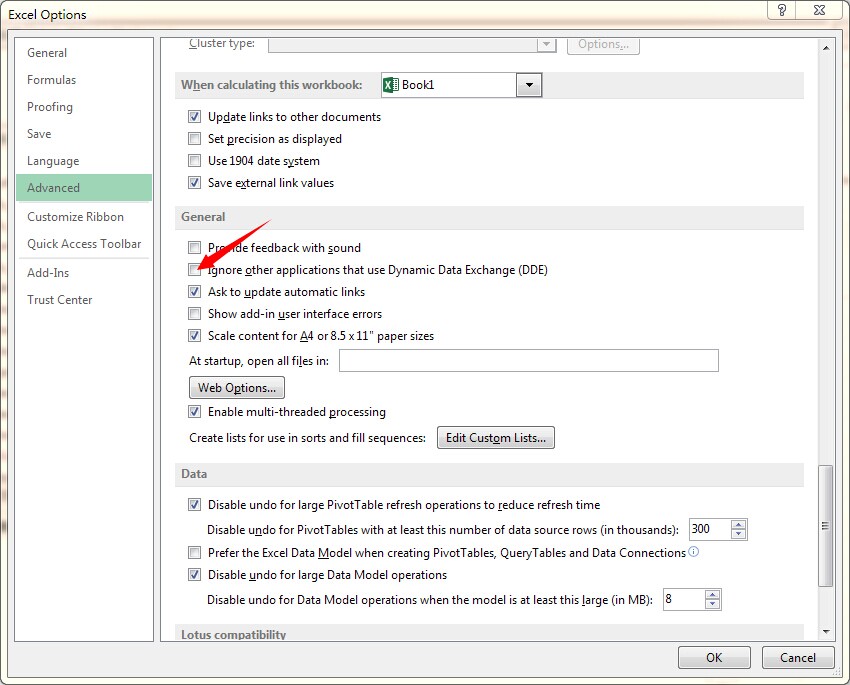850x685 pixels.
Task: Open the Book1 workbook dropdown arrow
Action: tap(529, 85)
